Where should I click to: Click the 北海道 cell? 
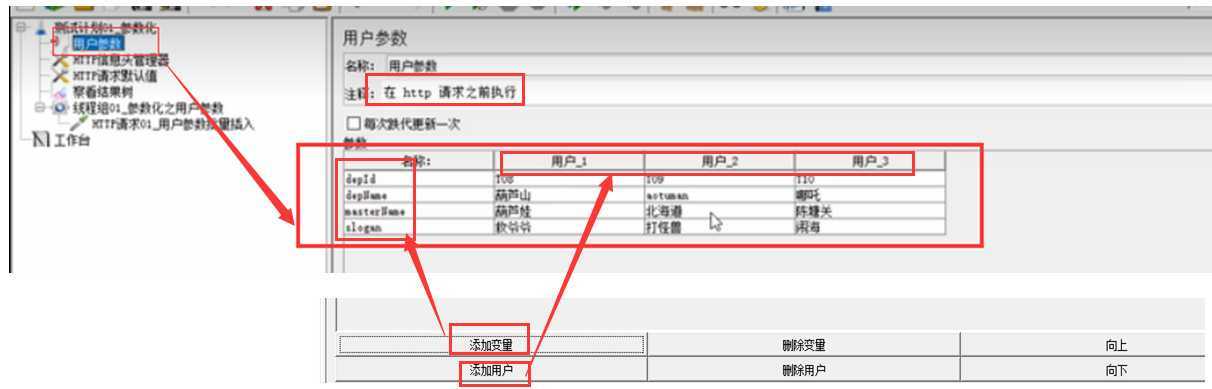coord(719,211)
